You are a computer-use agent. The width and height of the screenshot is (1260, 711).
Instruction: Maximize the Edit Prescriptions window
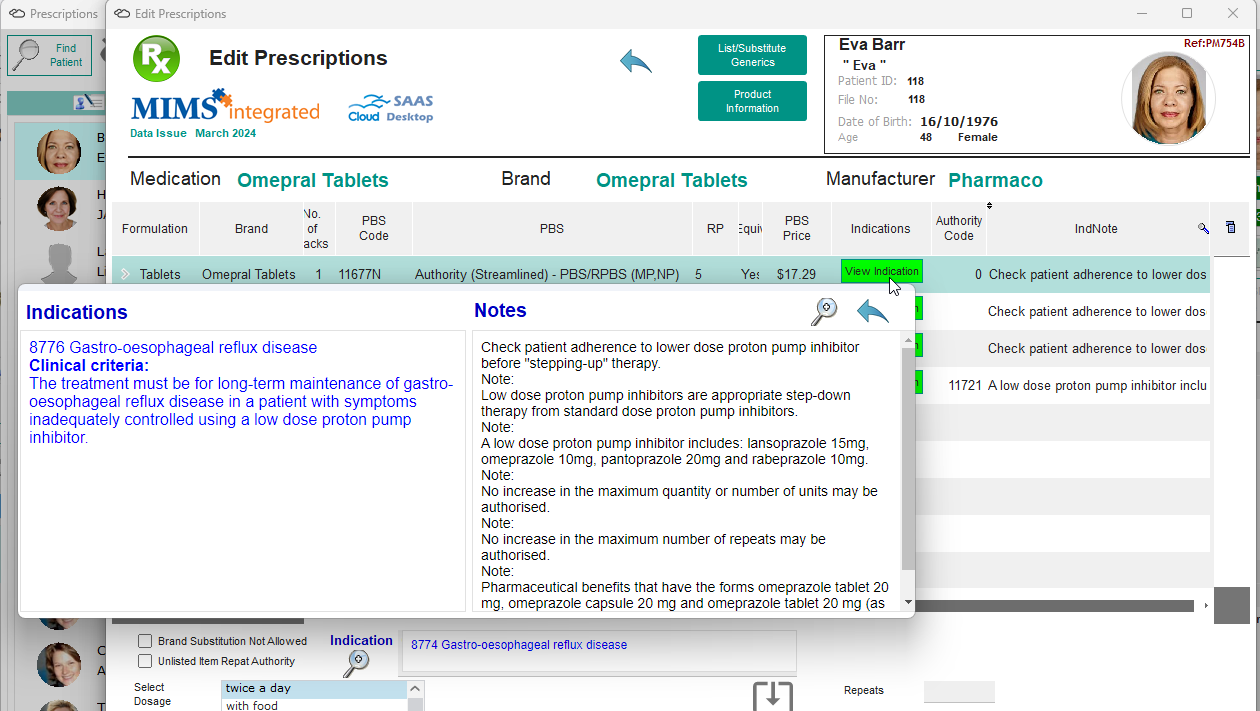1187,13
